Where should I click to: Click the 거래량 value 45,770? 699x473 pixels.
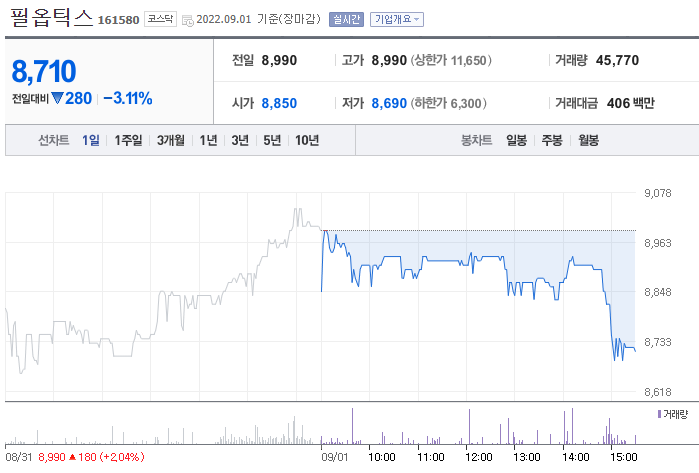tap(617, 60)
